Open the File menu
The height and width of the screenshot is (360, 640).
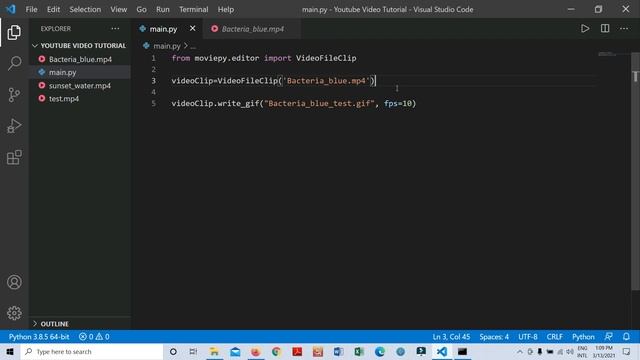(x=31, y=9)
